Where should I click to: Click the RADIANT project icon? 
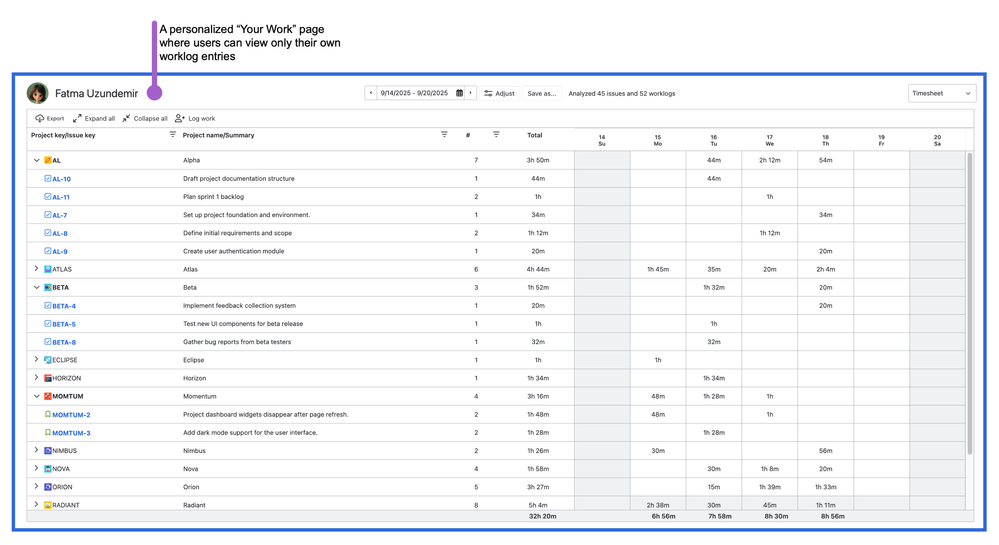48,505
